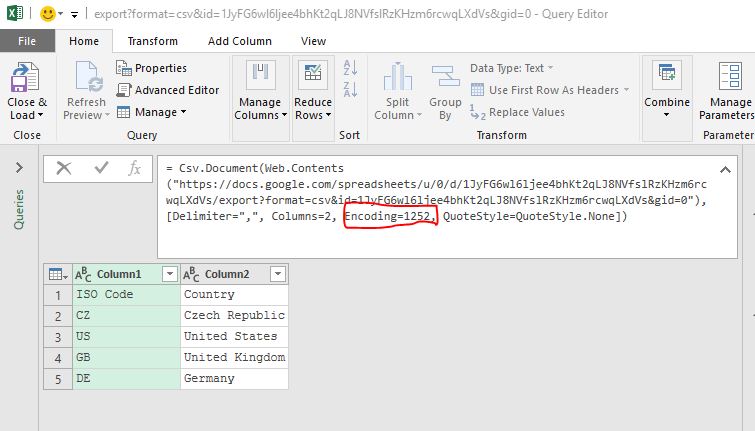Select the 'Germany' cell
755x431 pixels.
[234, 379]
